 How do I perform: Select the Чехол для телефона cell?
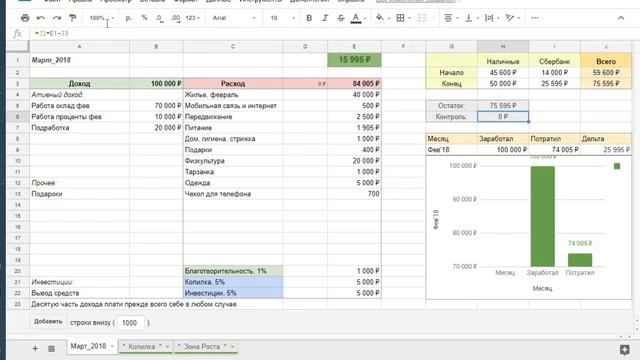[x=233, y=194]
